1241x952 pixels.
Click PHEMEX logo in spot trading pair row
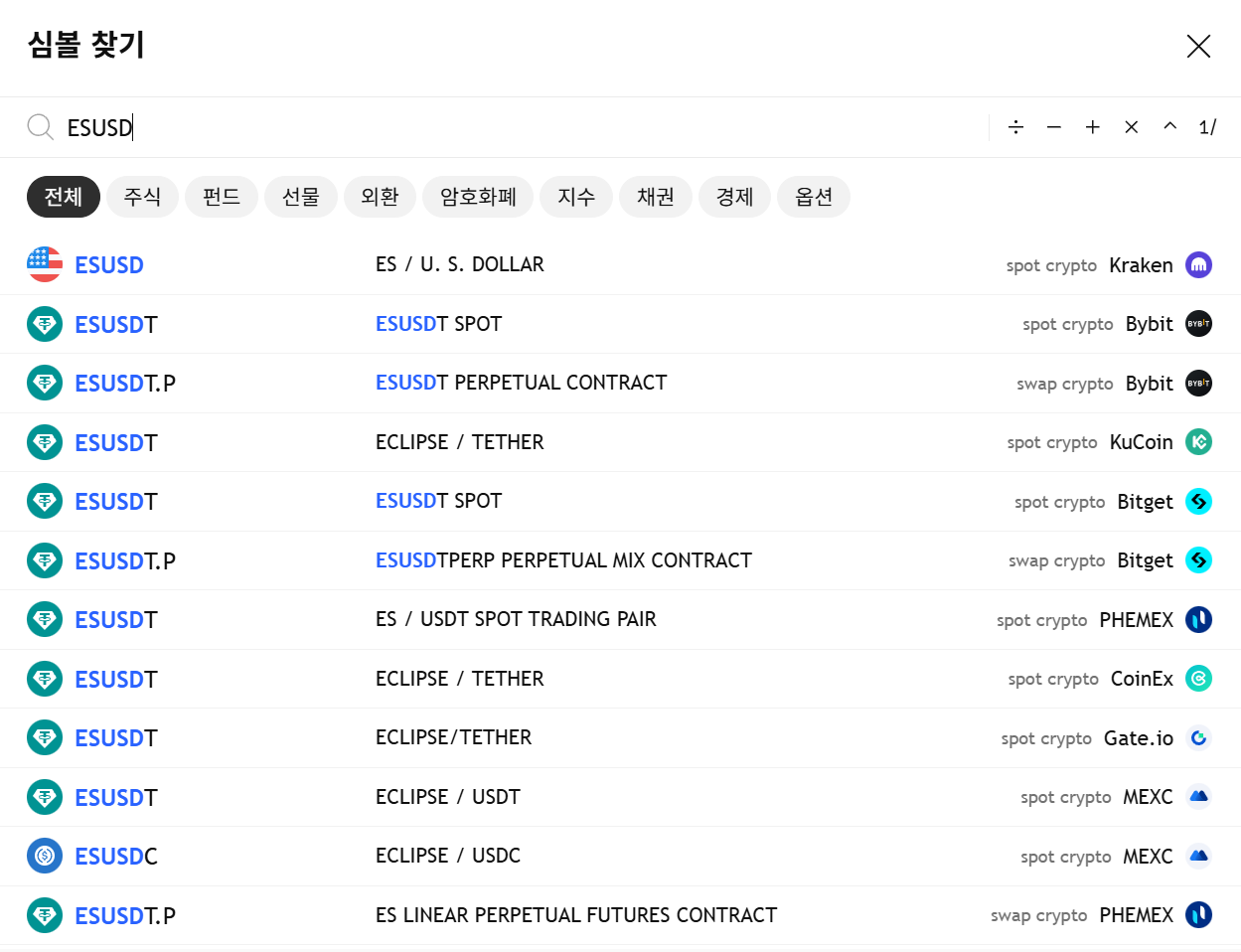point(1199,620)
